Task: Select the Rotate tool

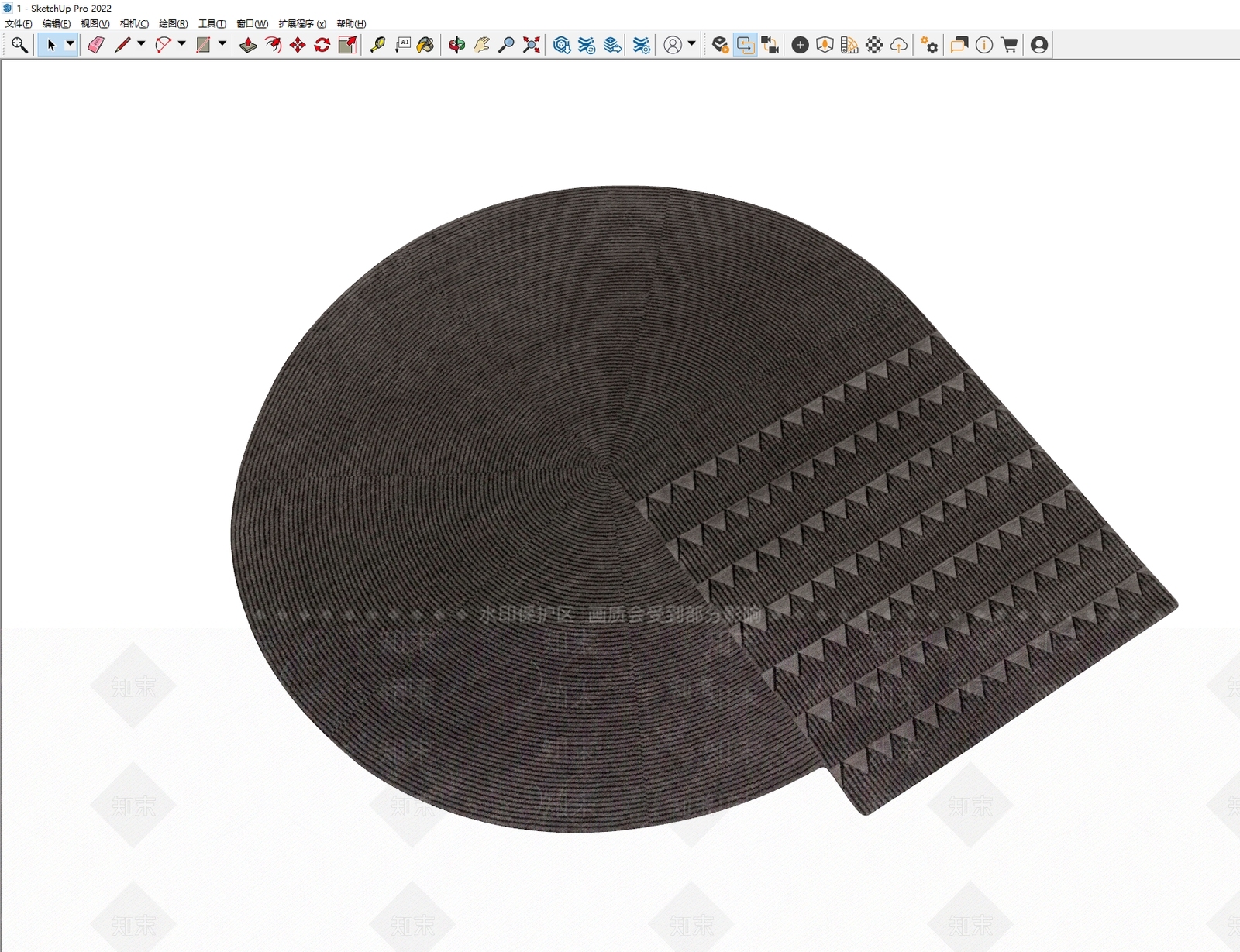Action: point(322,45)
